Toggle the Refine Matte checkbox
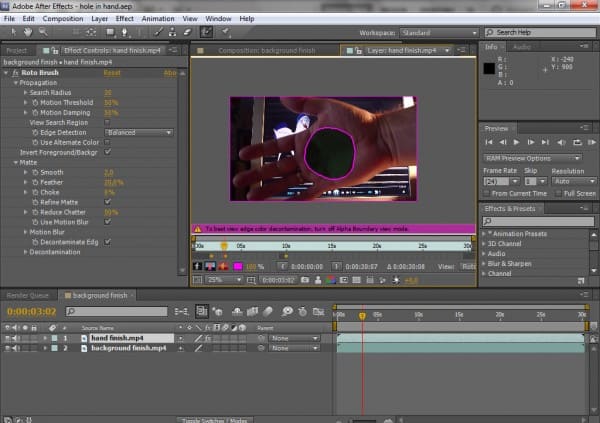Image resolution: width=600 pixels, height=423 pixels. [x=107, y=203]
